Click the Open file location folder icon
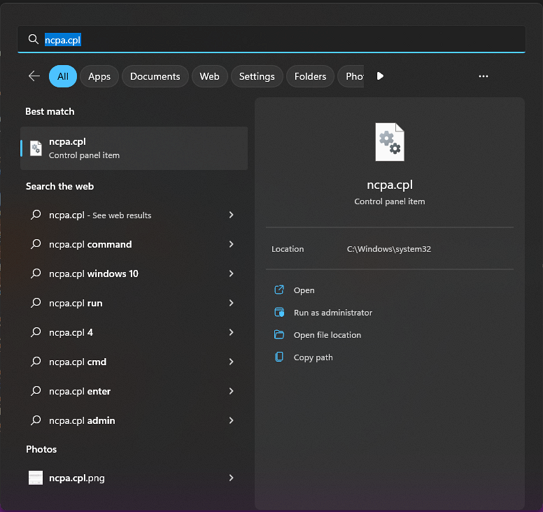Screen dimensions: 543x512 (279, 335)
